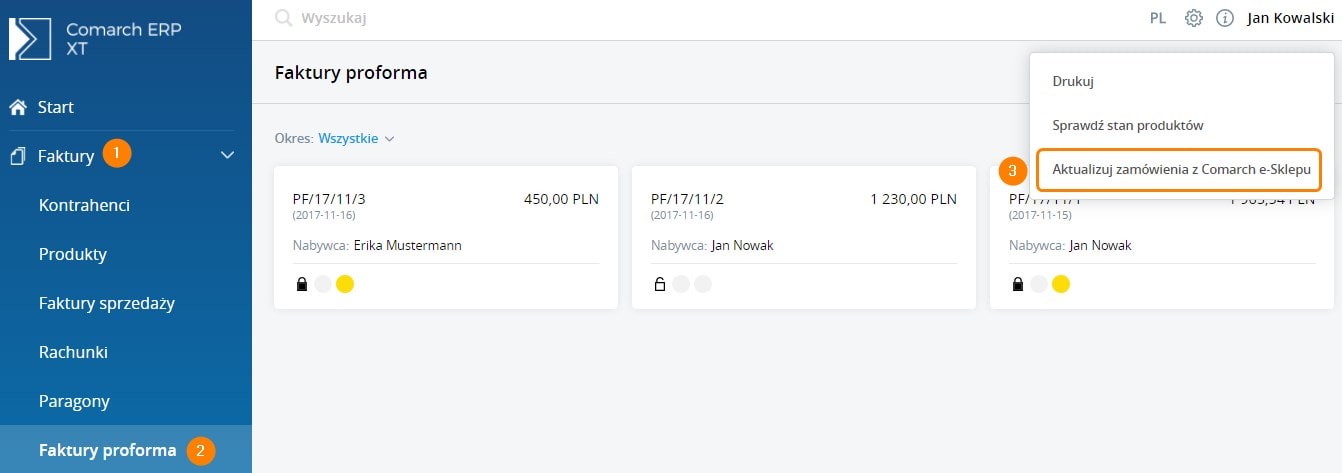Click the info circle icon in header
Viewport: 1342px width, 473px height.
(1224, 18)
